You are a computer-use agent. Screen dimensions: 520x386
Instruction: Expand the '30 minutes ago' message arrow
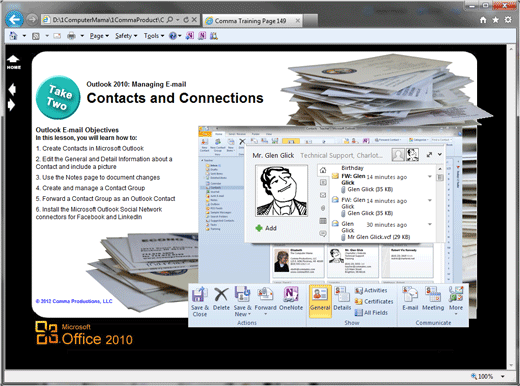(x=430, y=224)
